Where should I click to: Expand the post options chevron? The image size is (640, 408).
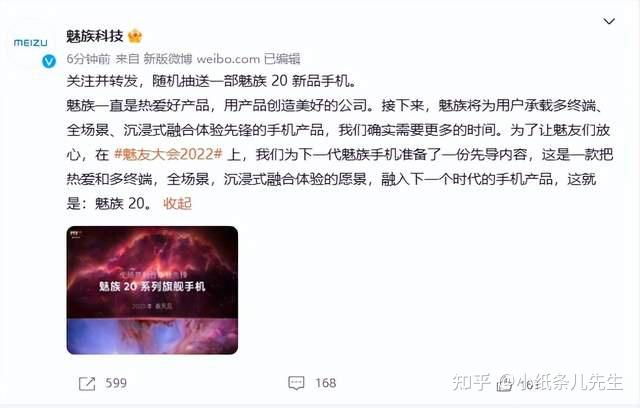[x=609, y=21]
